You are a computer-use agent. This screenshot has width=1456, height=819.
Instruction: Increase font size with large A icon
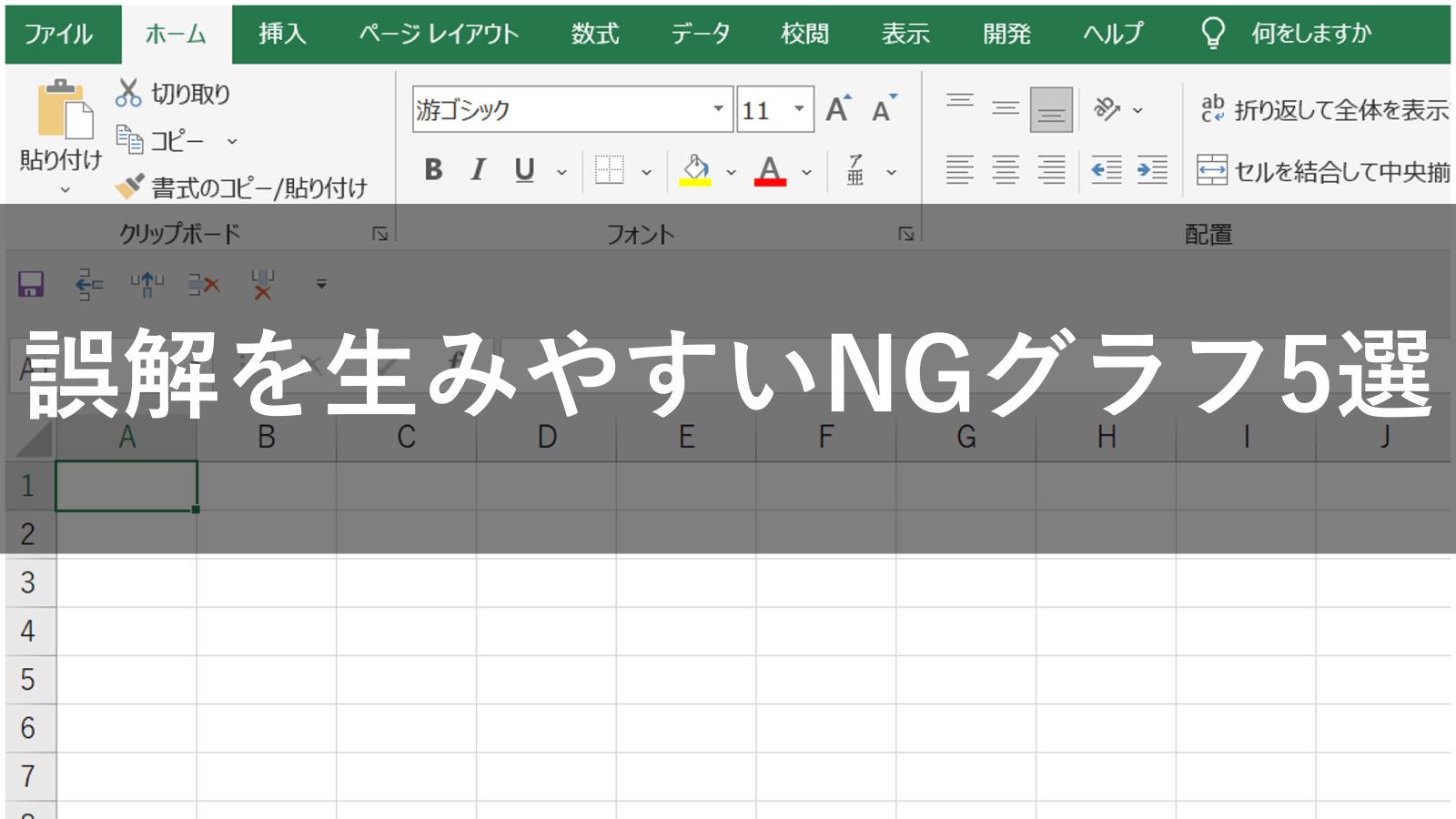(x=838, y=108)
